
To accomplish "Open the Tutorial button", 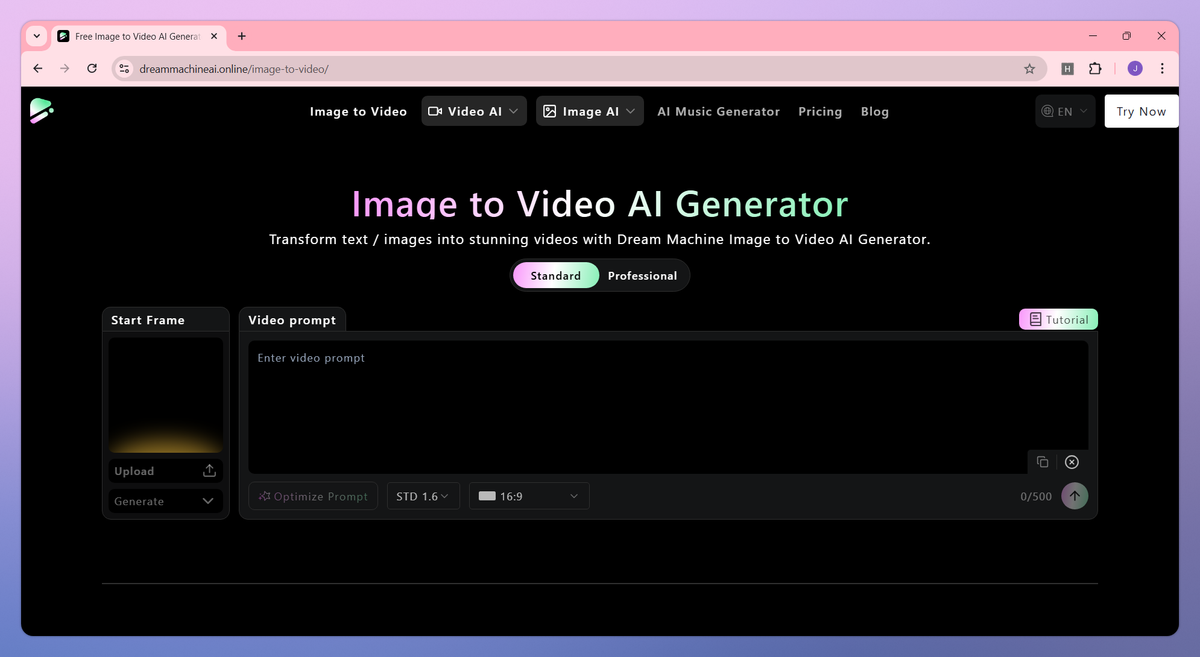I will (x=1059, y=320).
